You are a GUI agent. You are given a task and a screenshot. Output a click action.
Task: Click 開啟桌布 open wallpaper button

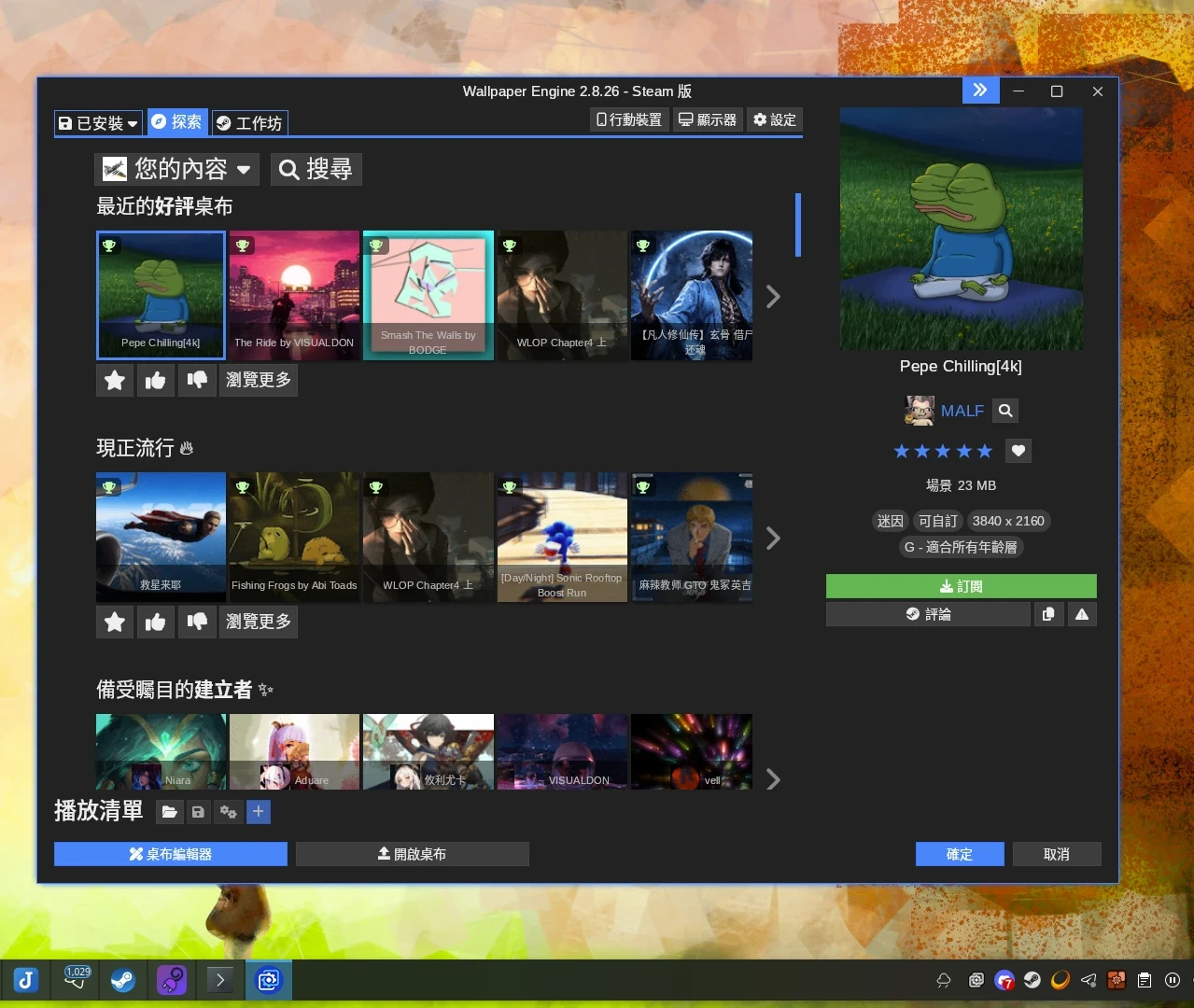point(412,854)
